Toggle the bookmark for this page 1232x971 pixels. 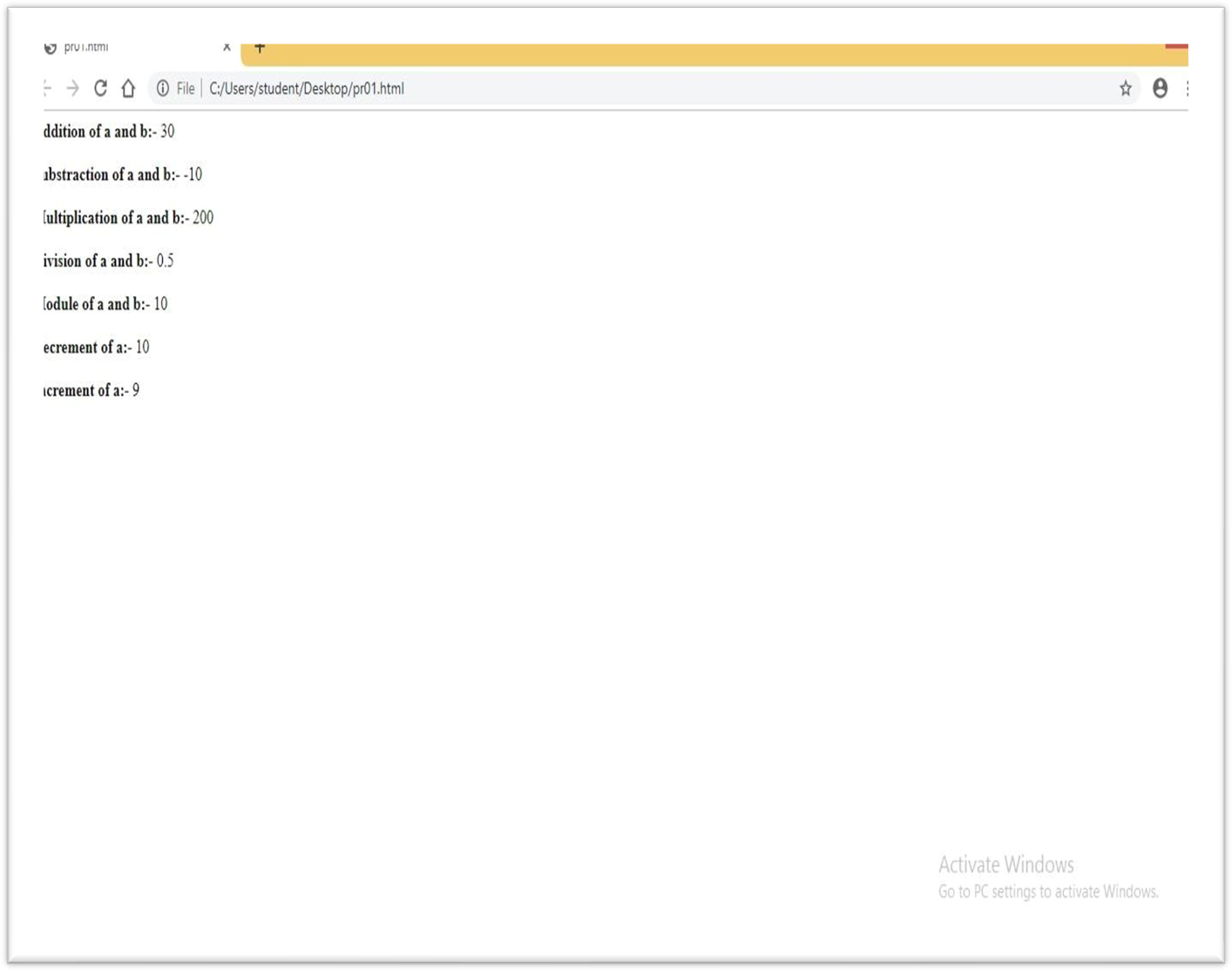point(1123,88)
